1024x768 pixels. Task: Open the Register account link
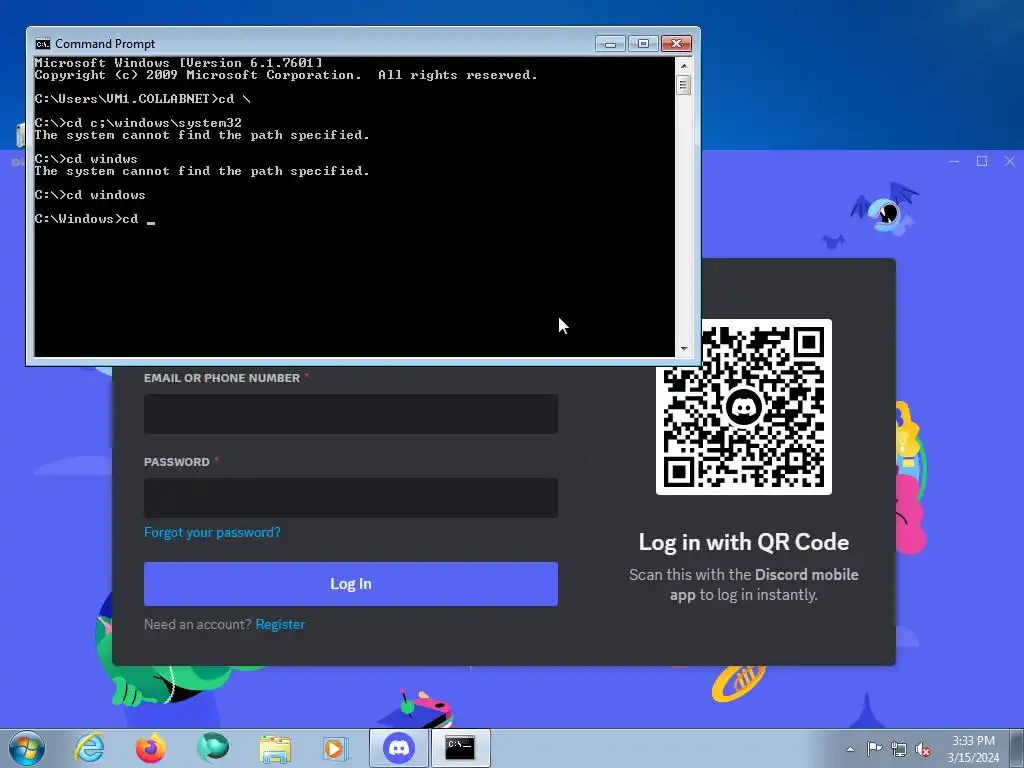tap(280, 624)
